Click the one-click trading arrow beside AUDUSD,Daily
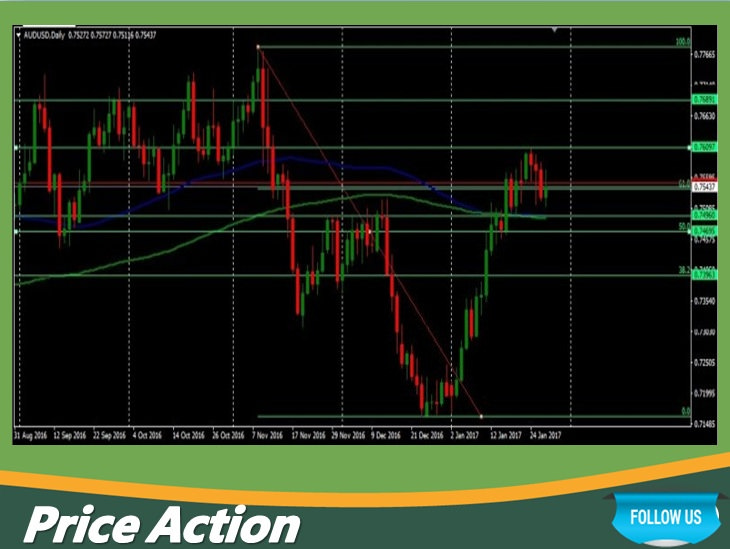Image resolution: width=730 pixels, height=549 pixels. coord(18,33)
